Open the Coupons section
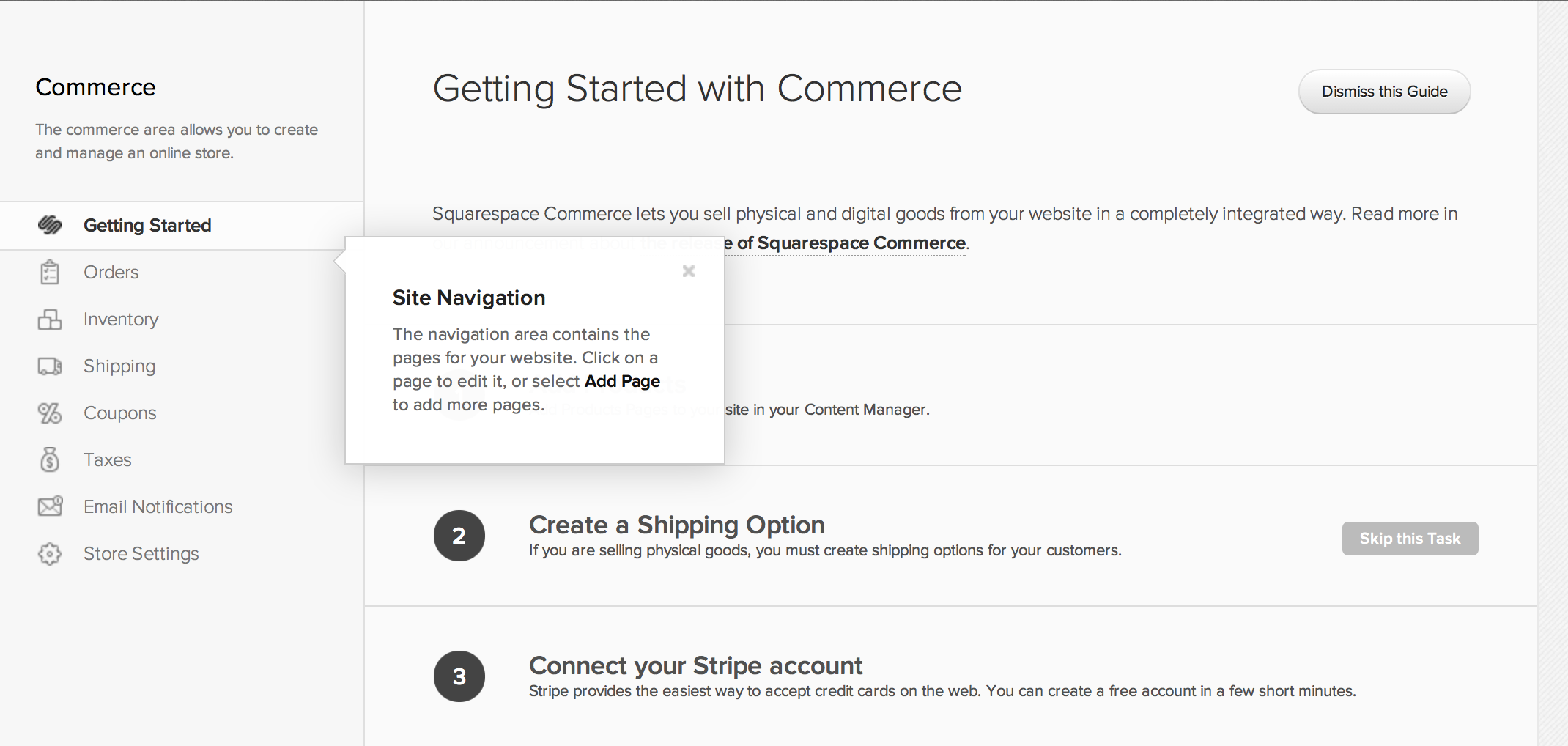 (120, 413)
